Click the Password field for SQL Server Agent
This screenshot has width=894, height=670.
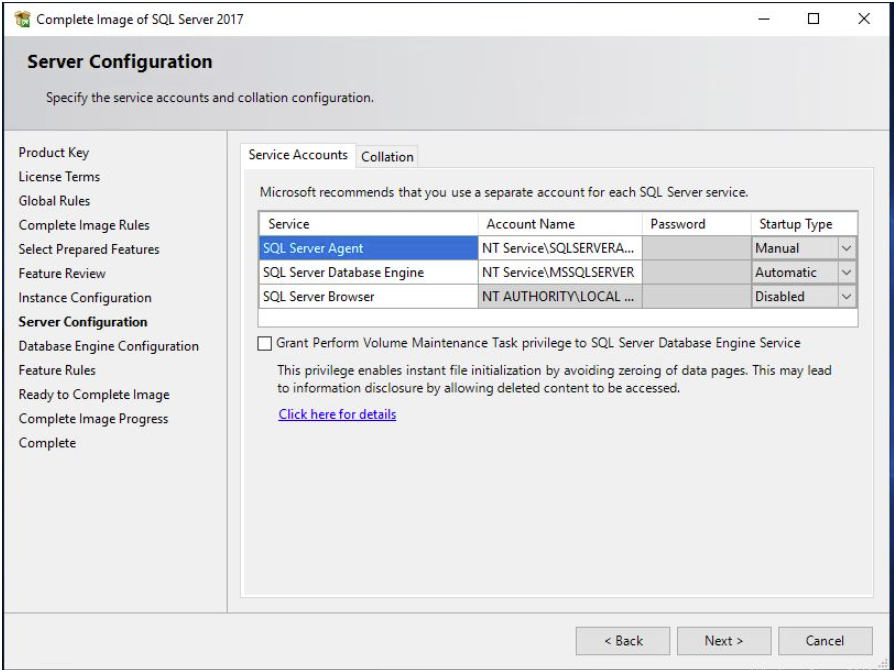click(x=697, y=248)
